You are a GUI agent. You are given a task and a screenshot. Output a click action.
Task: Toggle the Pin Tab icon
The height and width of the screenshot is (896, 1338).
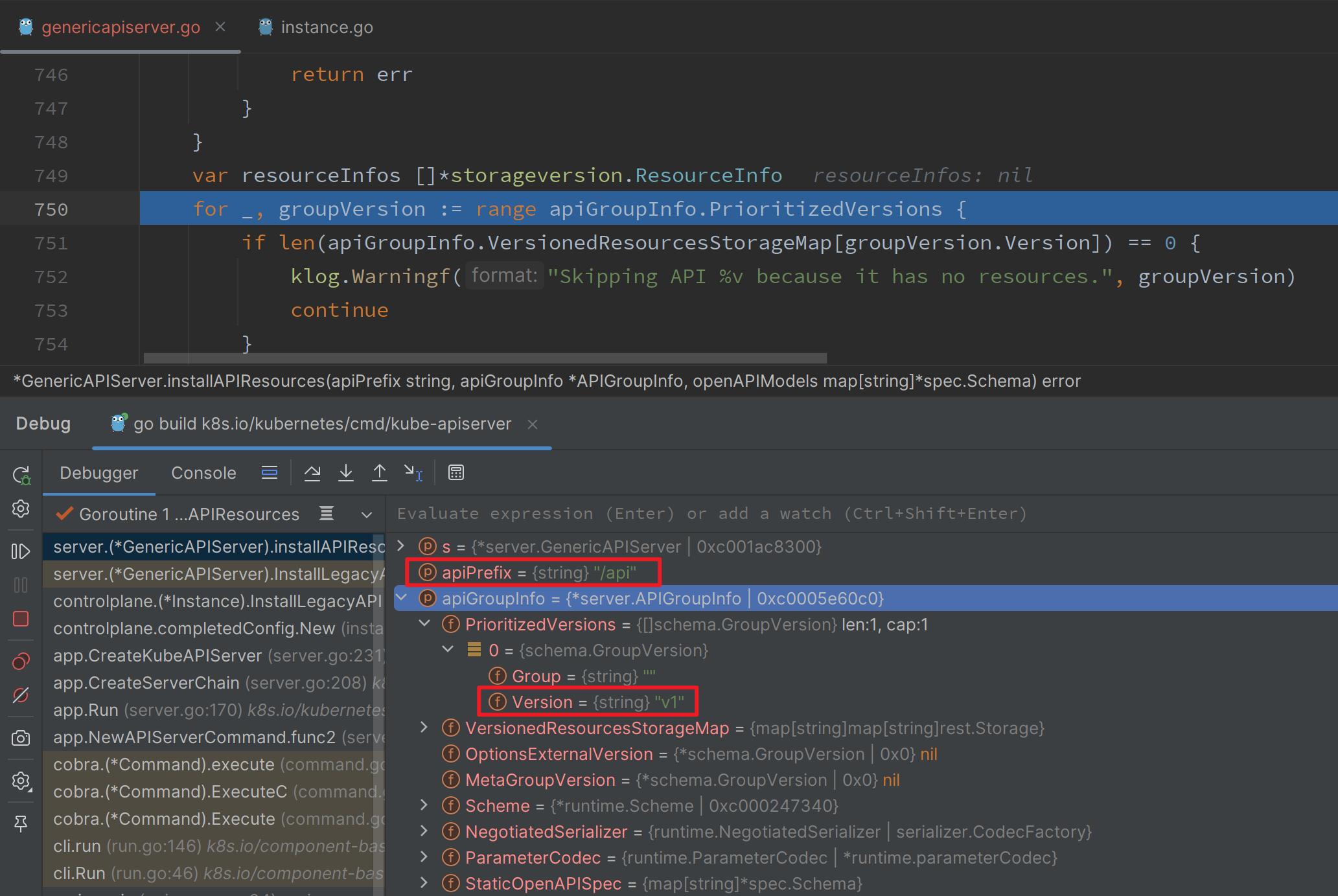21,823
